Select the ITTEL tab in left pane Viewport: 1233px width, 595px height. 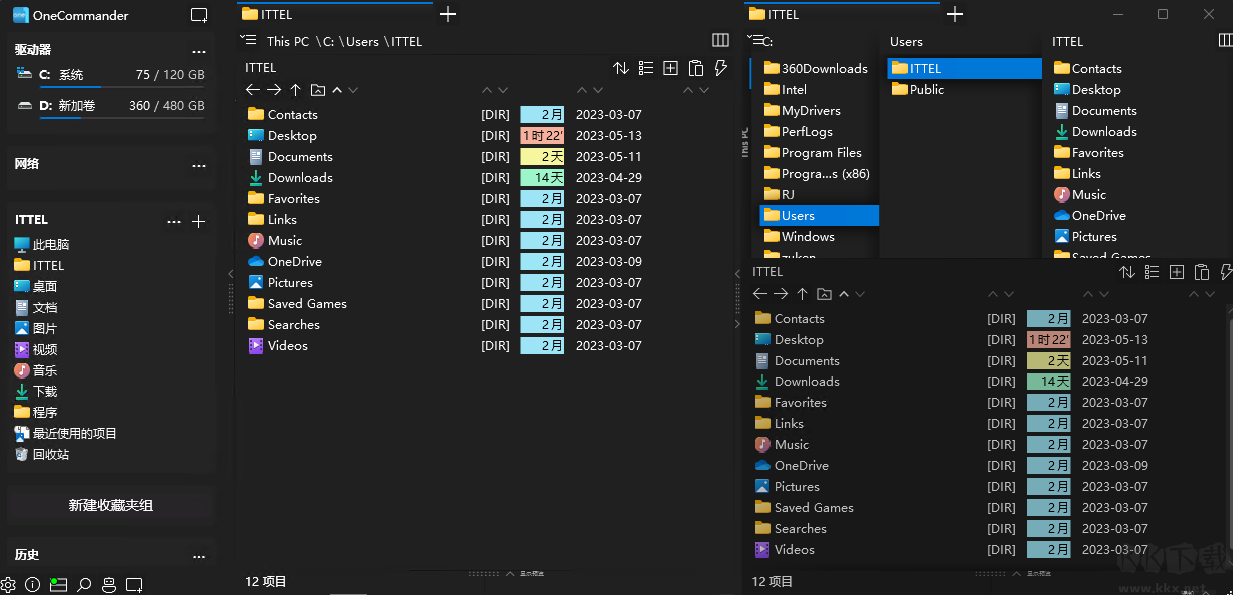coord(335,14)
